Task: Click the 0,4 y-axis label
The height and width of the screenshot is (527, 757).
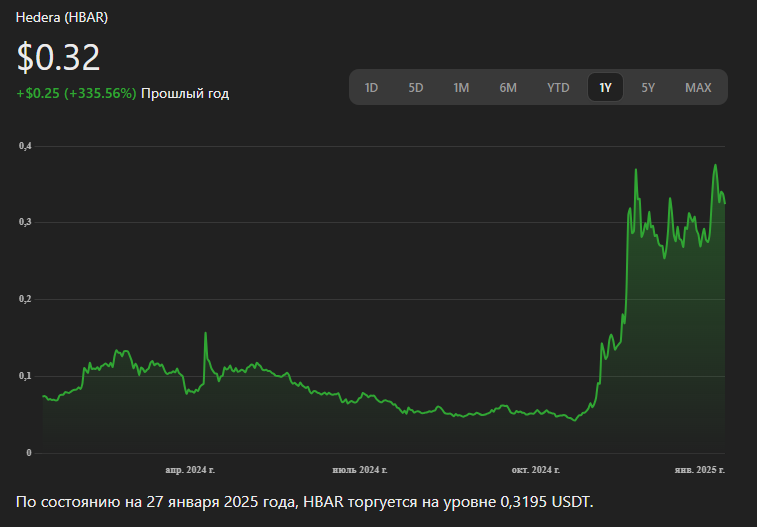Action: [x=25, y=146]
